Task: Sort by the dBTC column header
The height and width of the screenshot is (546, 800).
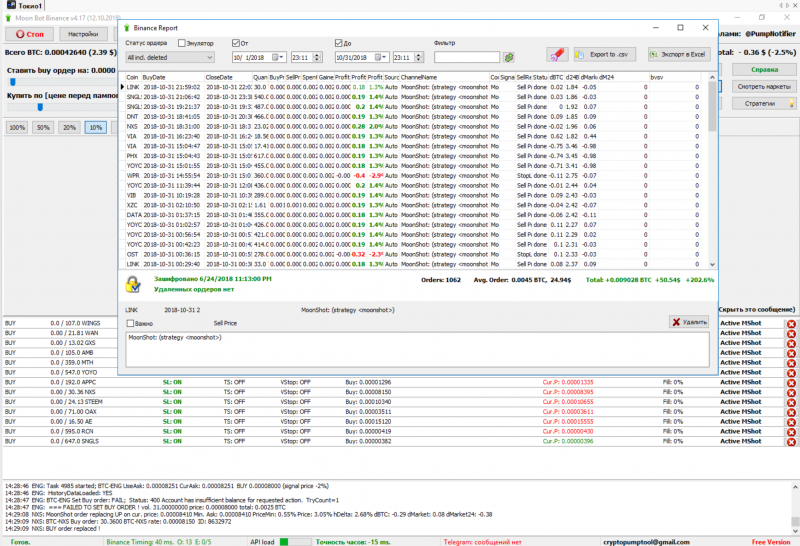Action: 556,77
